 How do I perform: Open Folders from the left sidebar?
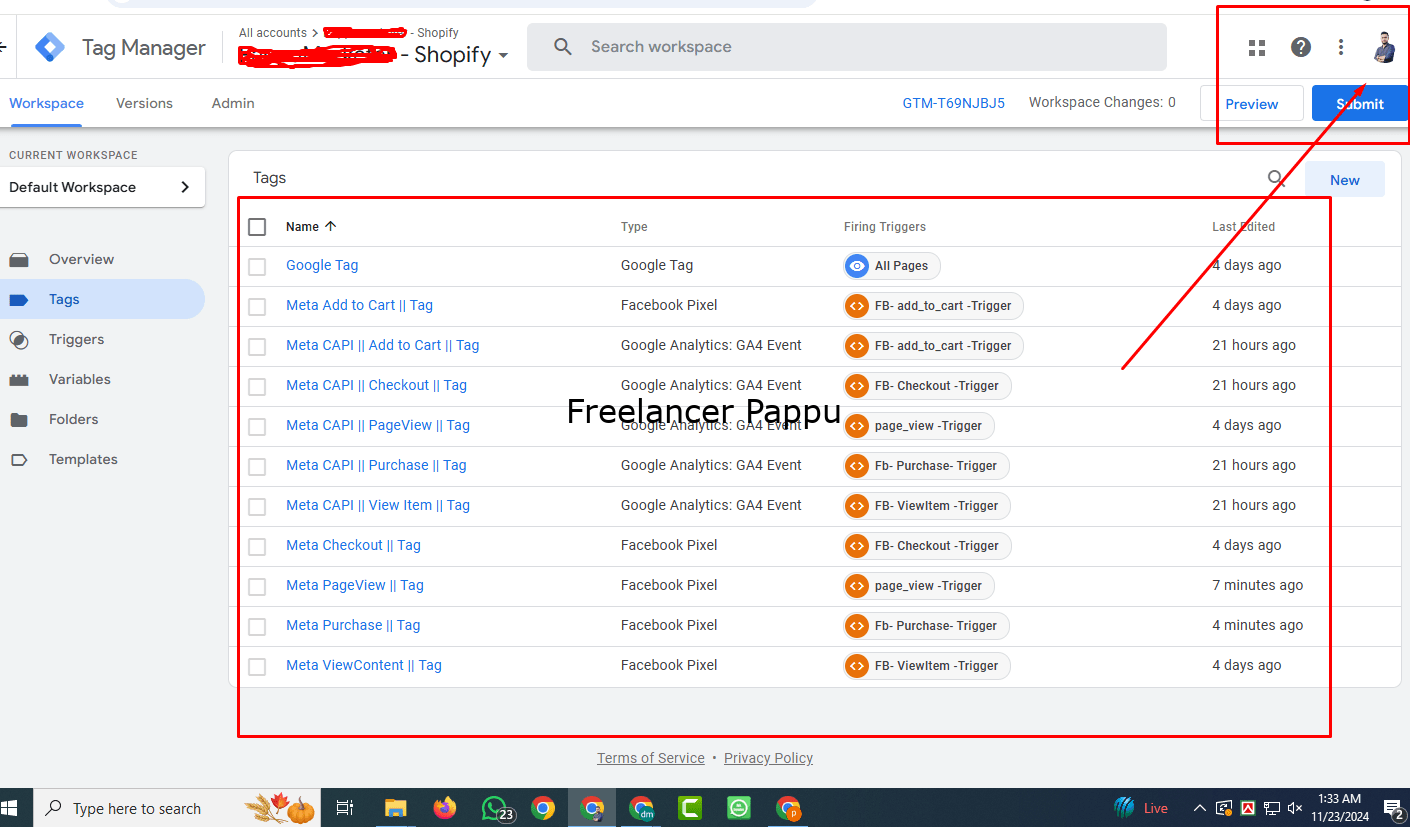(x=74, y=419)
